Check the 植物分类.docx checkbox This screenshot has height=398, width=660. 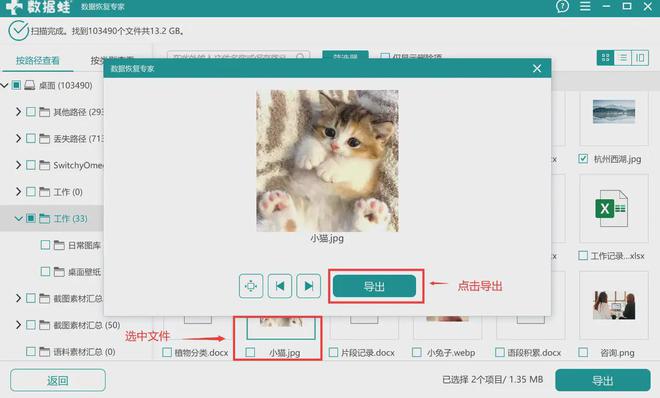(167, 352)
